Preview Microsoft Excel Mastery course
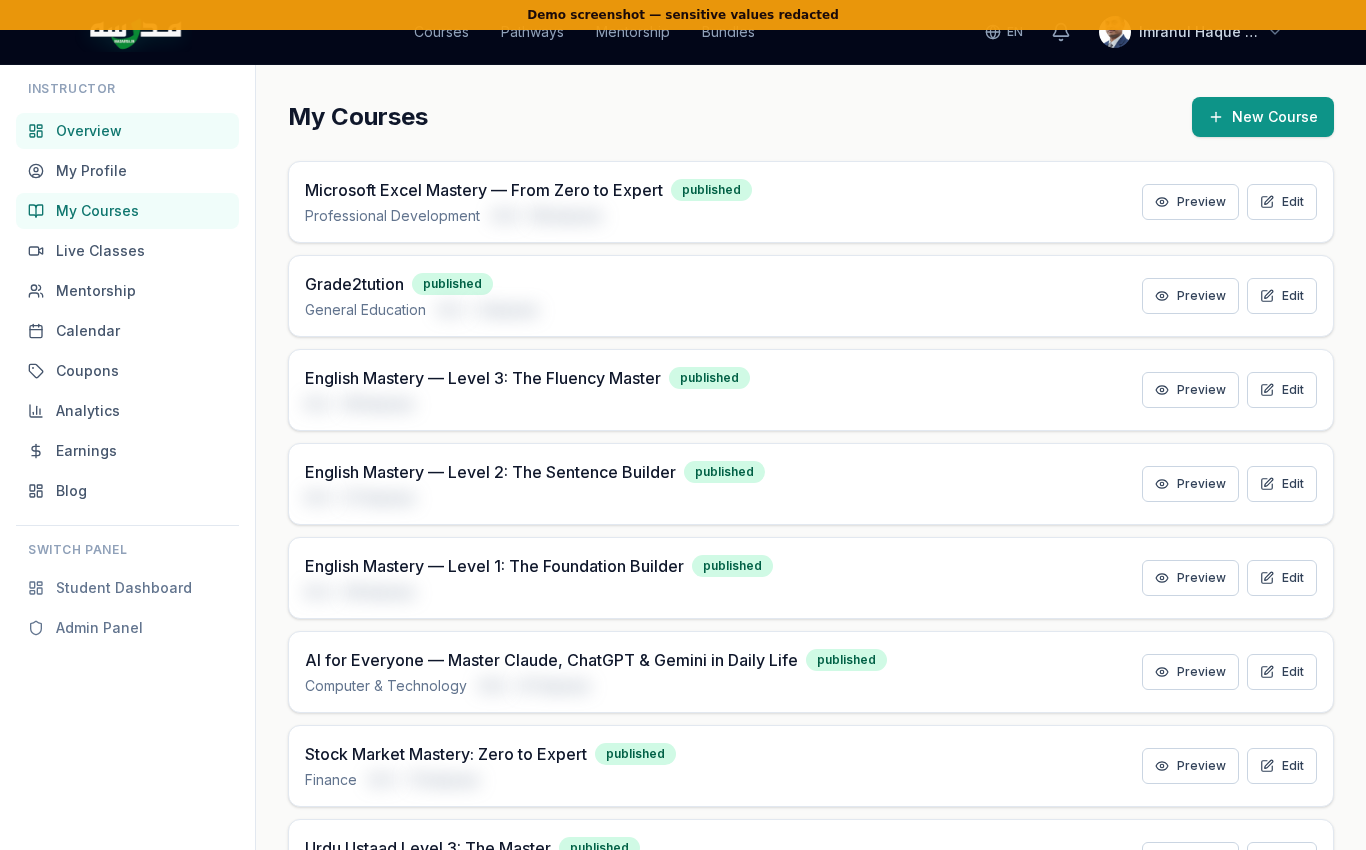Viewport: 1366px width, 850px height. click(1190, 202)
